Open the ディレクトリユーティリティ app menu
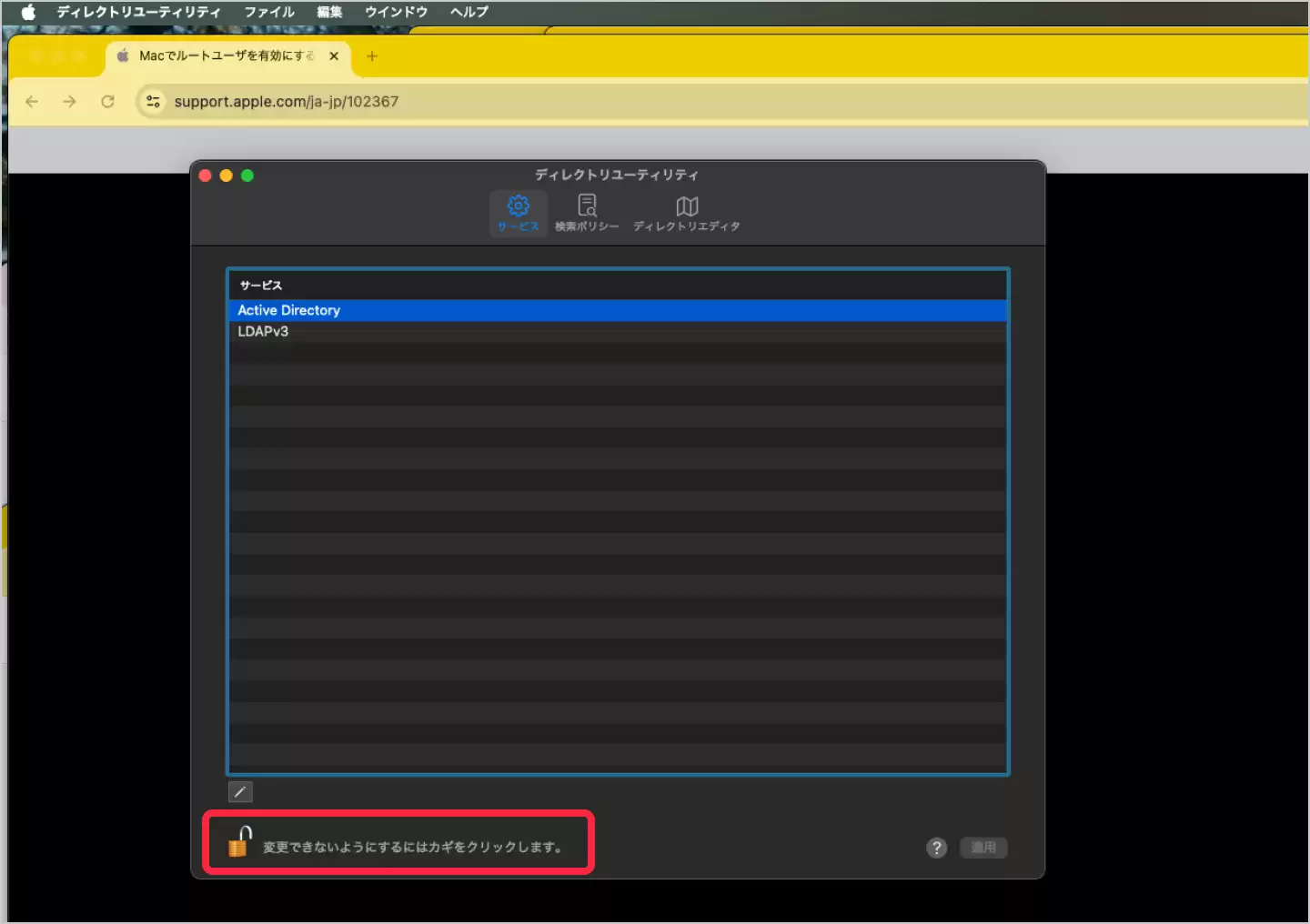The image size is (1310, 924). [138, 12]
